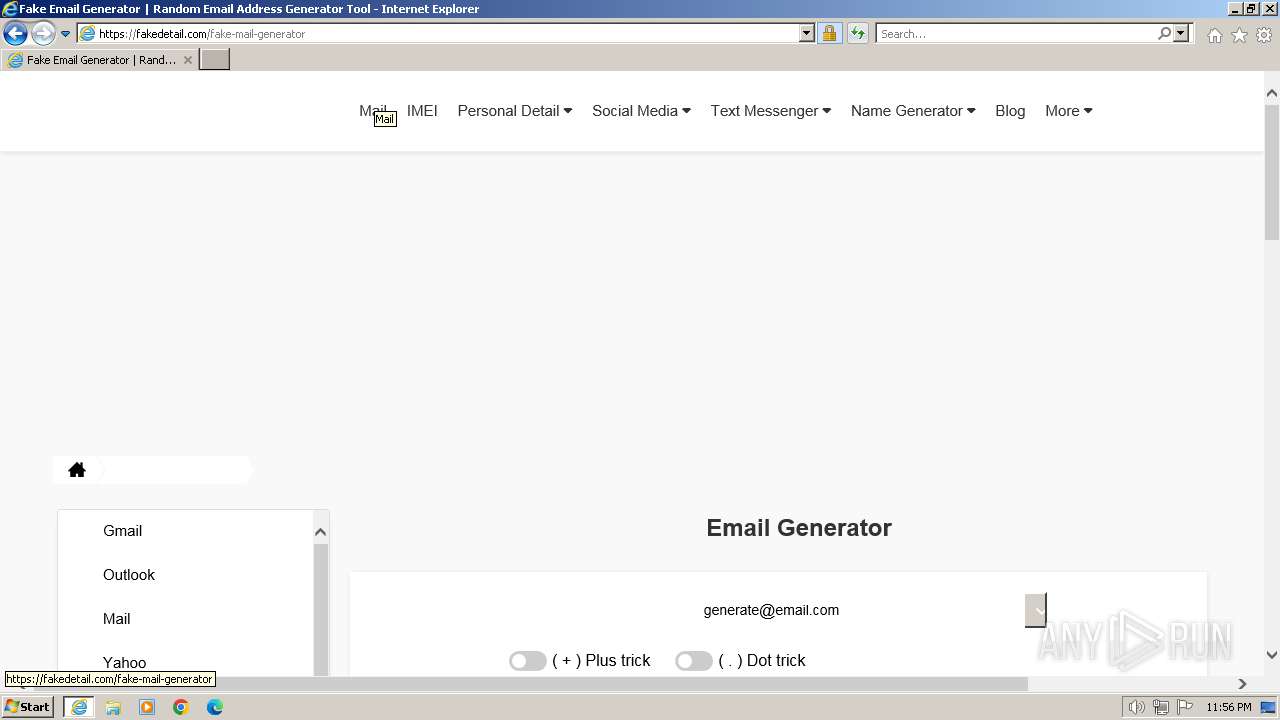Go forward with the browser forward arrow
This screenshot has height=720, width=1280.
pos(42,34)
